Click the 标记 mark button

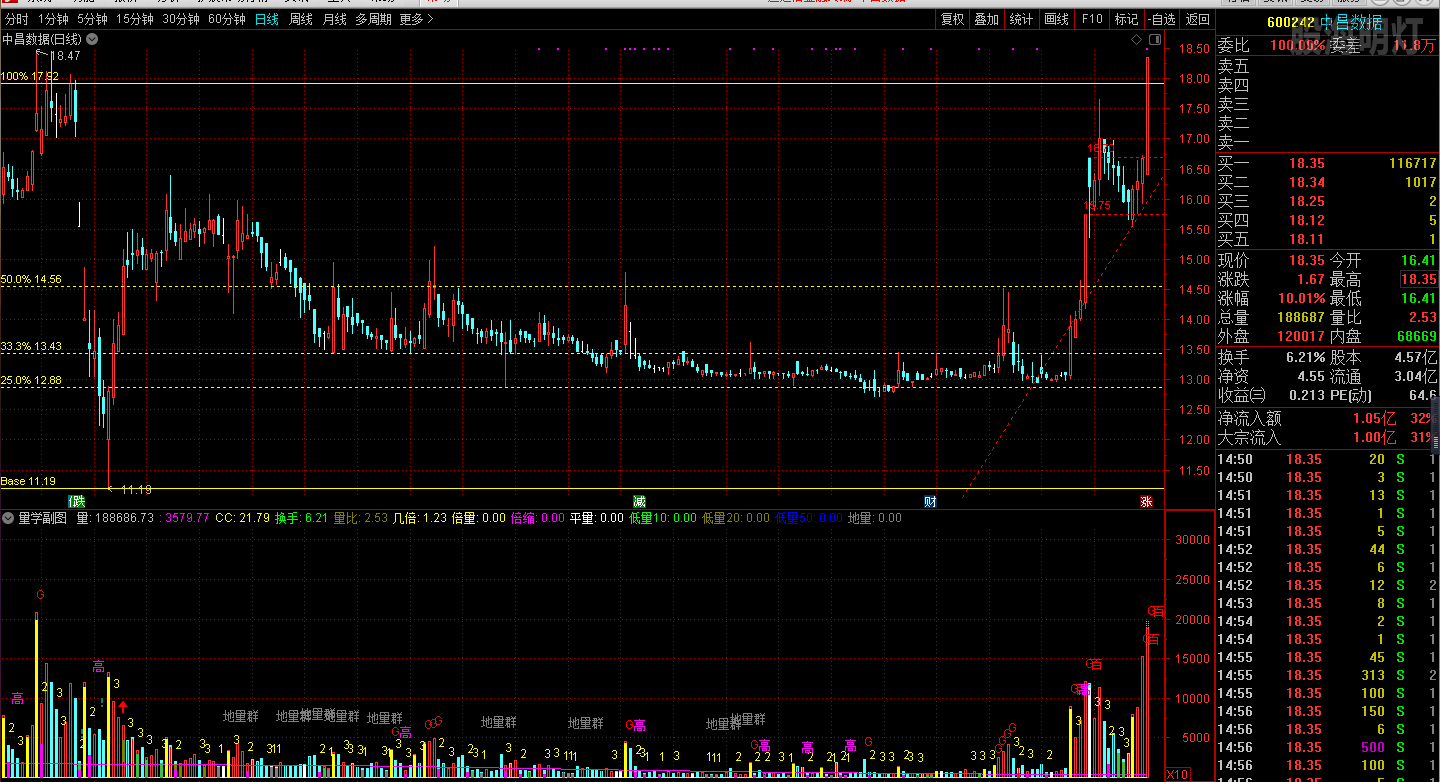pos(1127,19)
